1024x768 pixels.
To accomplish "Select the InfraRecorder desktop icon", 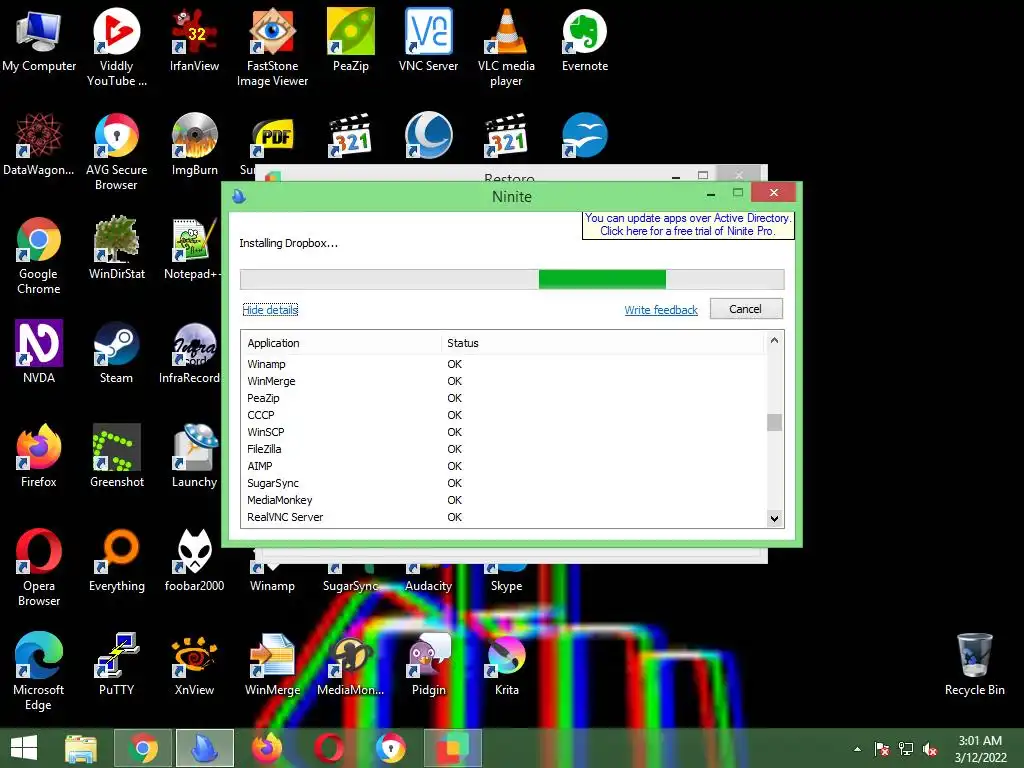I will (191, 352).
